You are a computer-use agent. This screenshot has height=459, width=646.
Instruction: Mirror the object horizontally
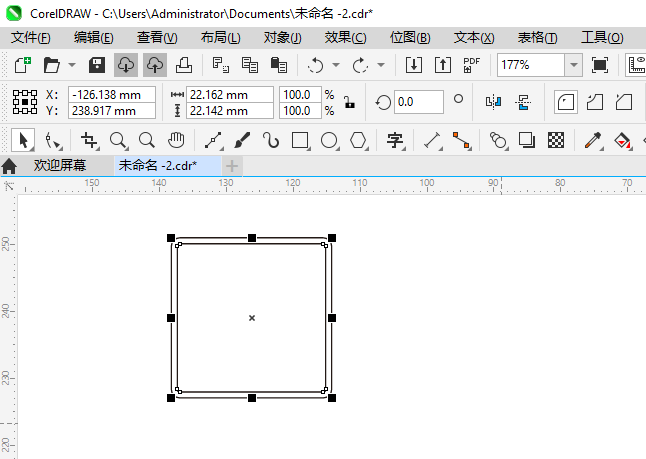493,102
